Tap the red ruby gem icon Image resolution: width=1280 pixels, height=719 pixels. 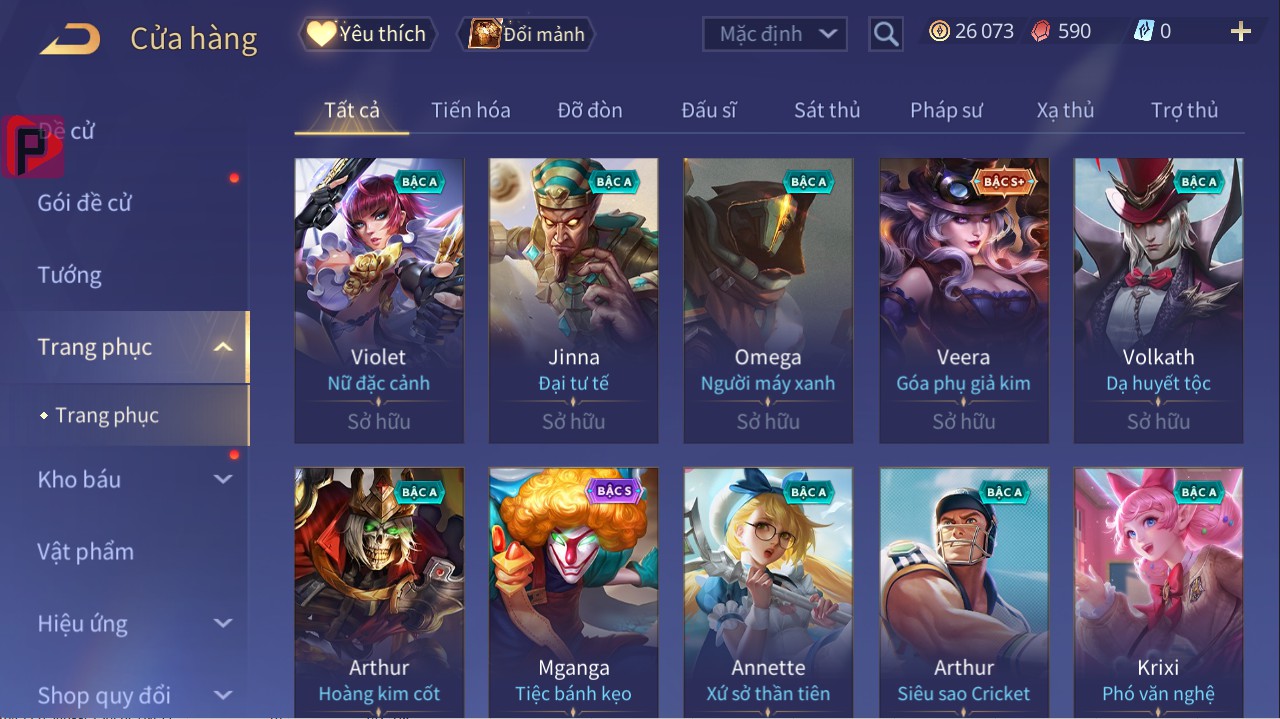[x=1041, y=31]
